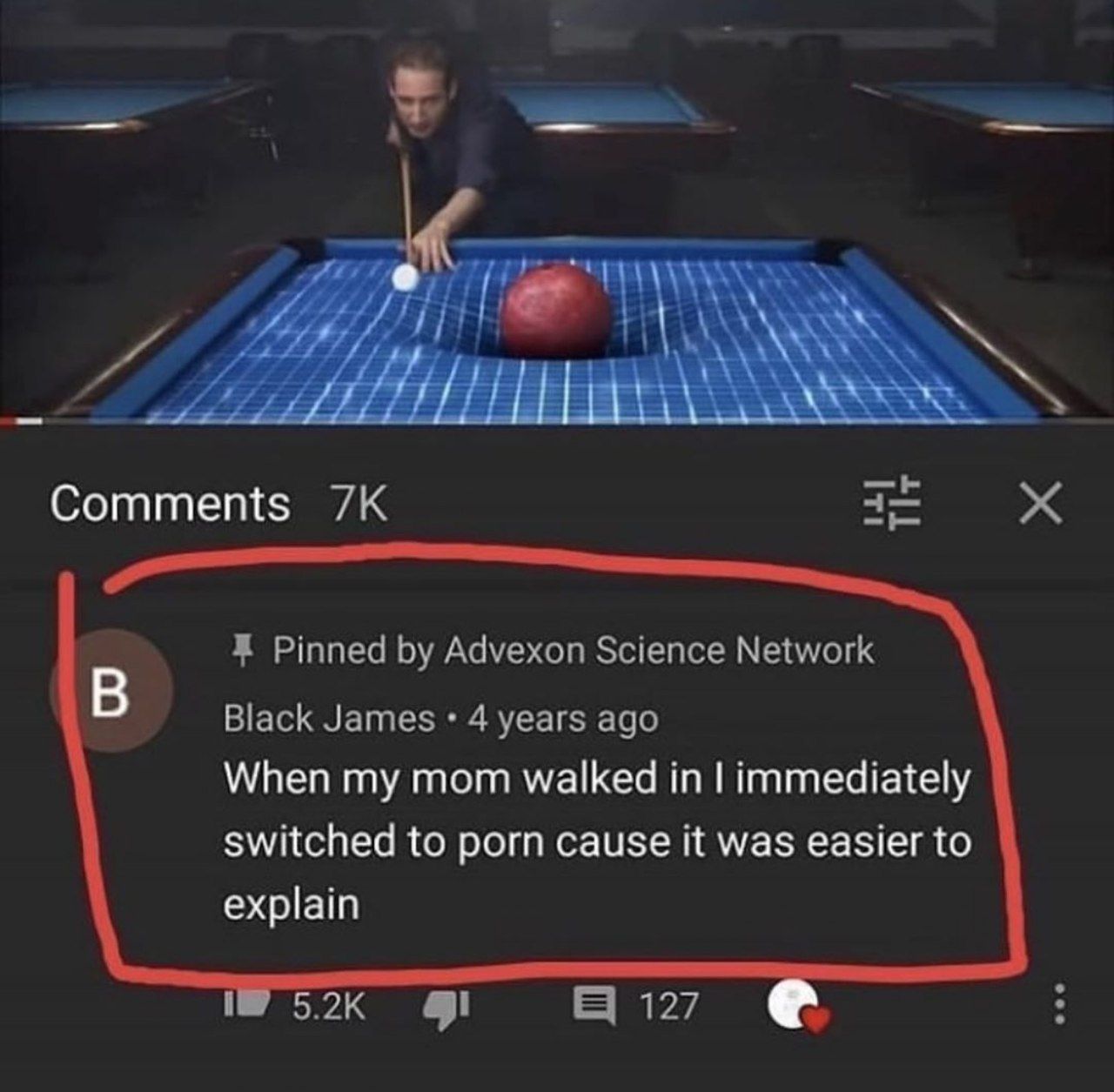Open the three-dot comment options menu
The width and height of the screenshot is (1114, 1092).
coord(1059,1005)
